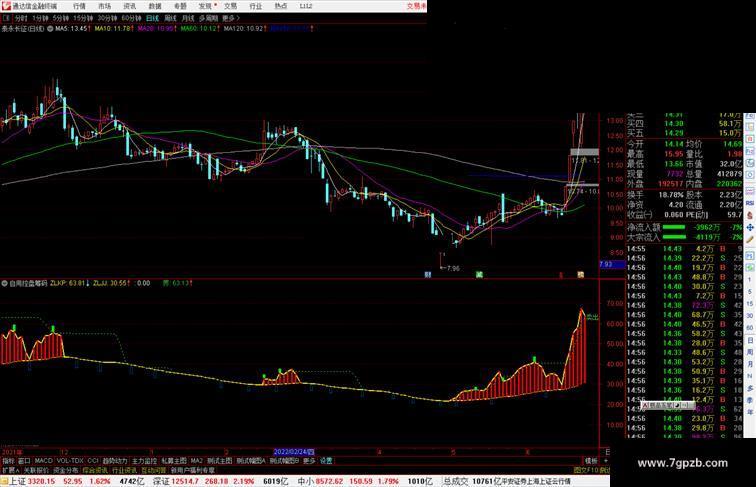Click the red dollar-sign sidebar icon

click(750, 216)
